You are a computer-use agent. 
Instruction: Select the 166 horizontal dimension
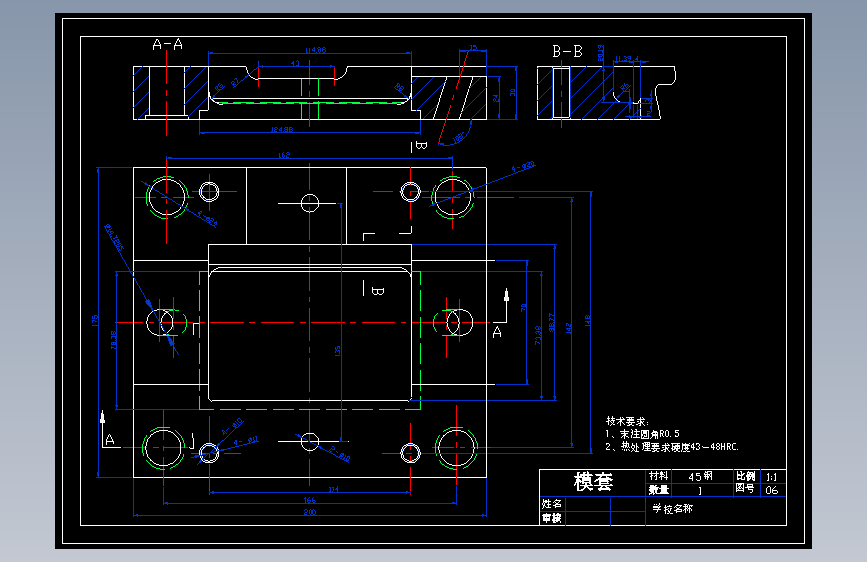pos(310,500)
